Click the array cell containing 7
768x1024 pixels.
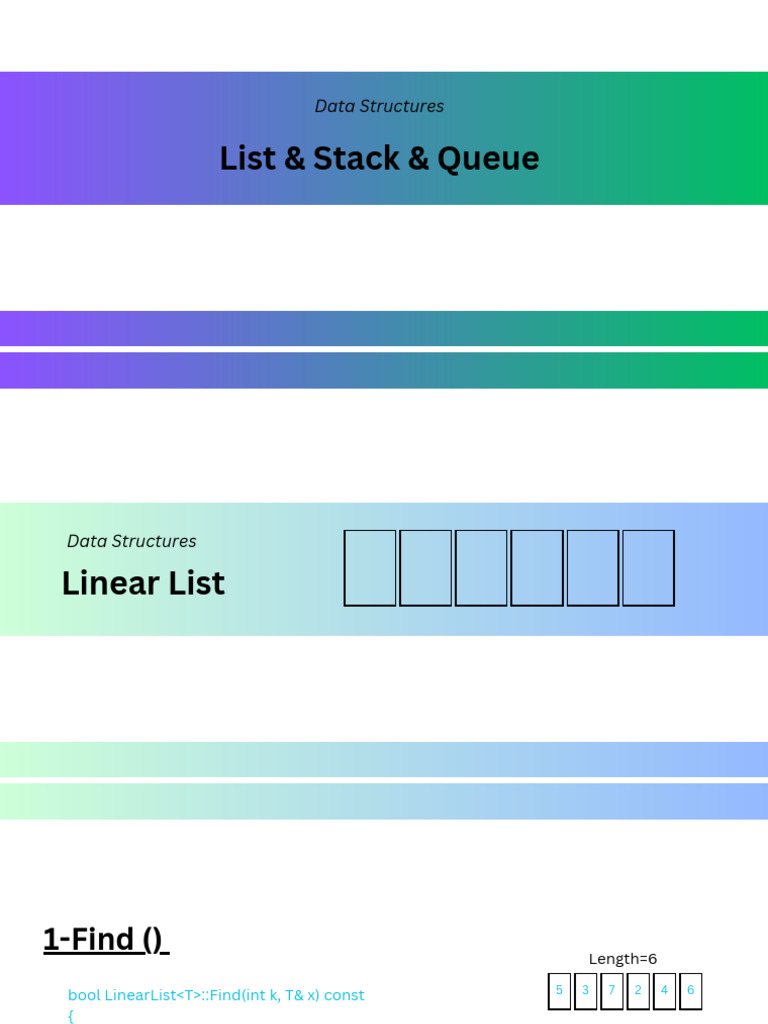(611, 991)
